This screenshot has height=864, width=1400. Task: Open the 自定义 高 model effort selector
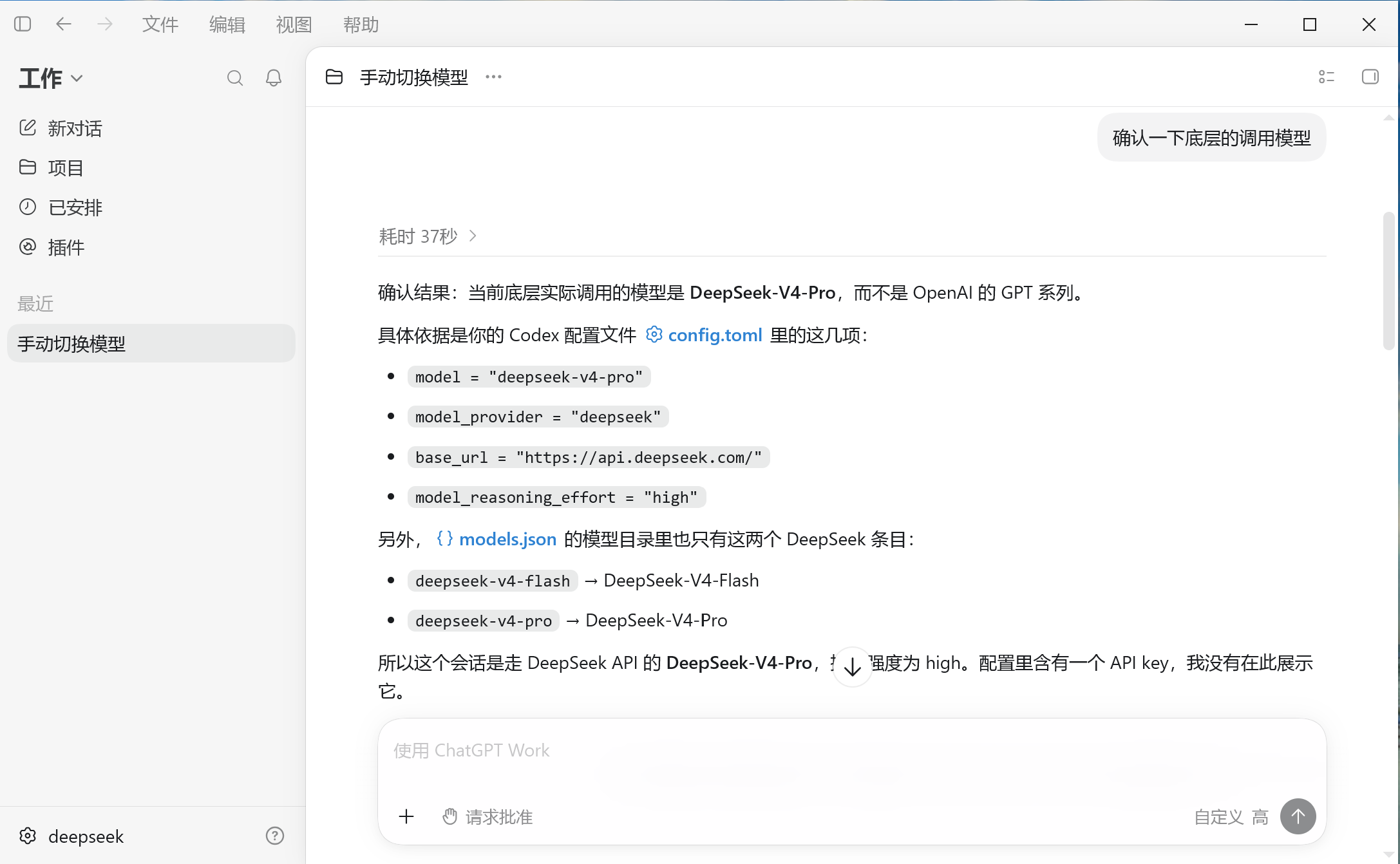tap(1231, 817)
